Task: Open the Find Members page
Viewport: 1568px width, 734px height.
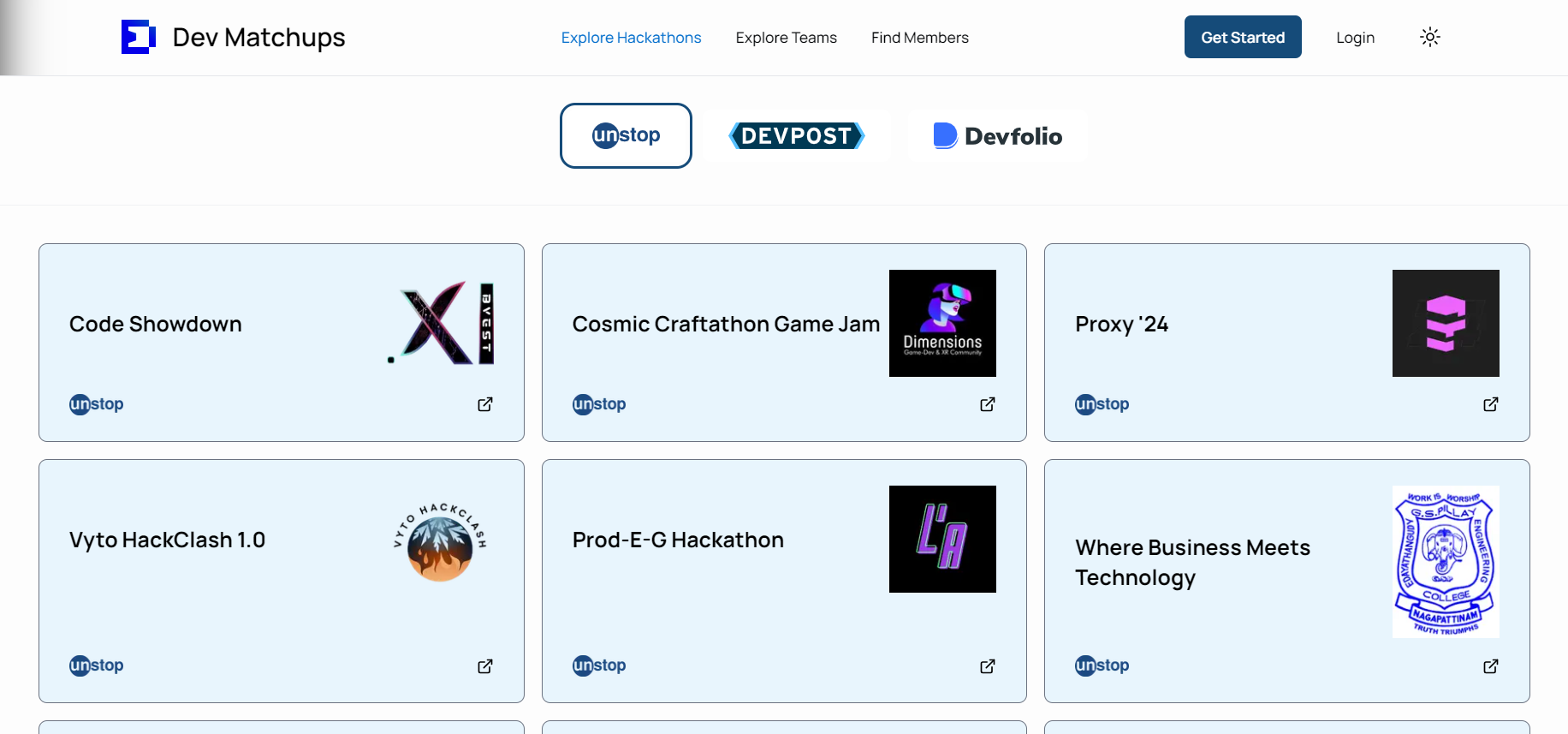Action: [x=919, y=38]
